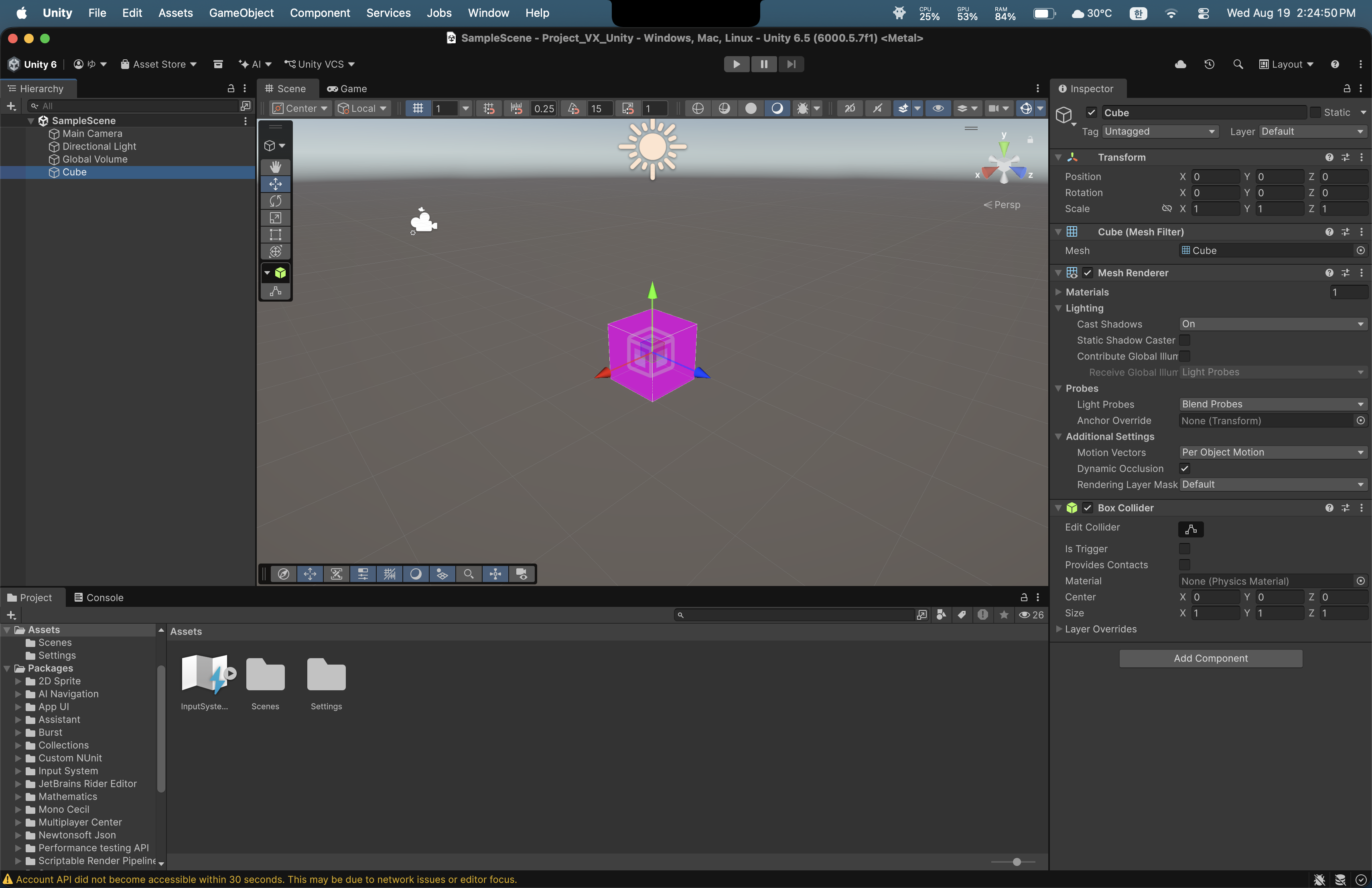The height and width of the screenshot is (888, 1372).
Task: Click the Play button
Action: (x=736, y=64)
